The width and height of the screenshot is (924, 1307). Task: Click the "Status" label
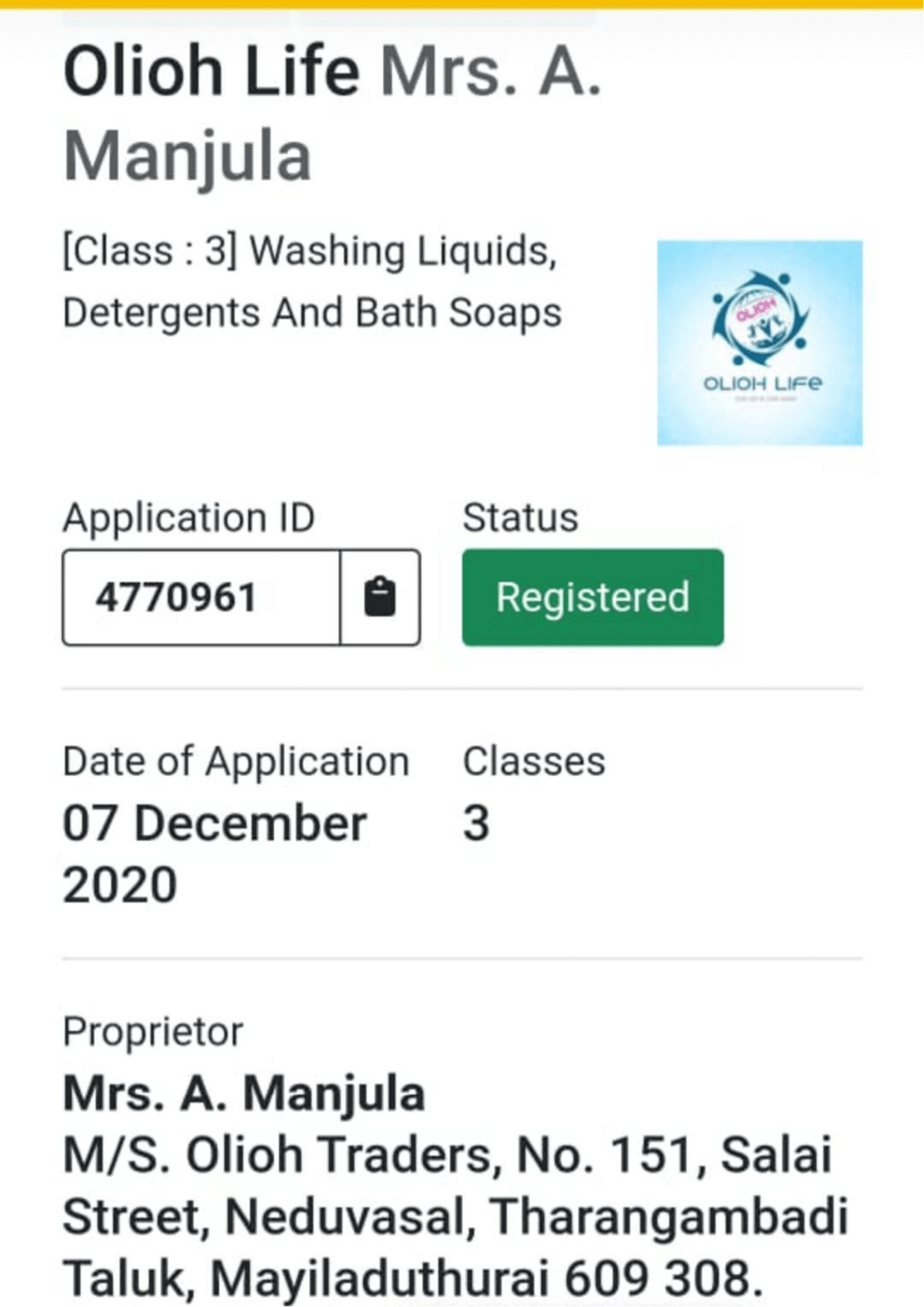[x=520, y=517]
